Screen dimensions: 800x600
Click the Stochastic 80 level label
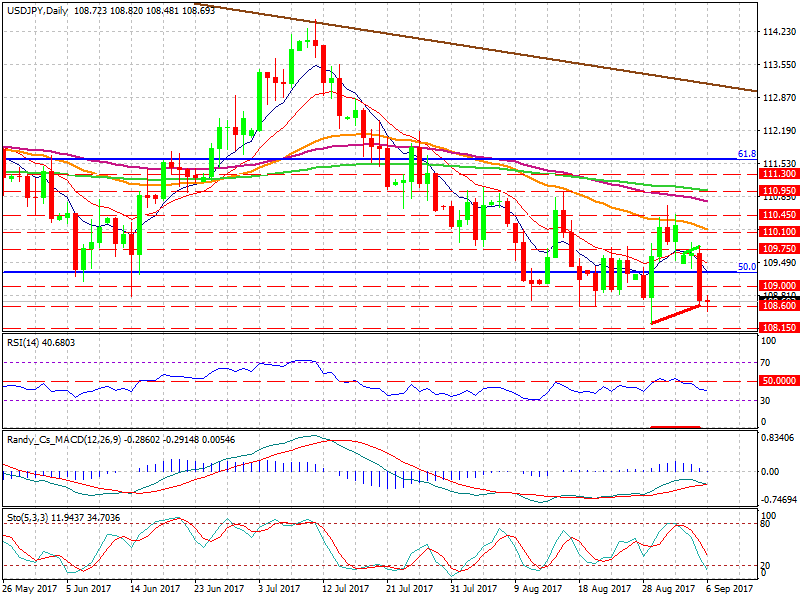[x=765, y=523]
